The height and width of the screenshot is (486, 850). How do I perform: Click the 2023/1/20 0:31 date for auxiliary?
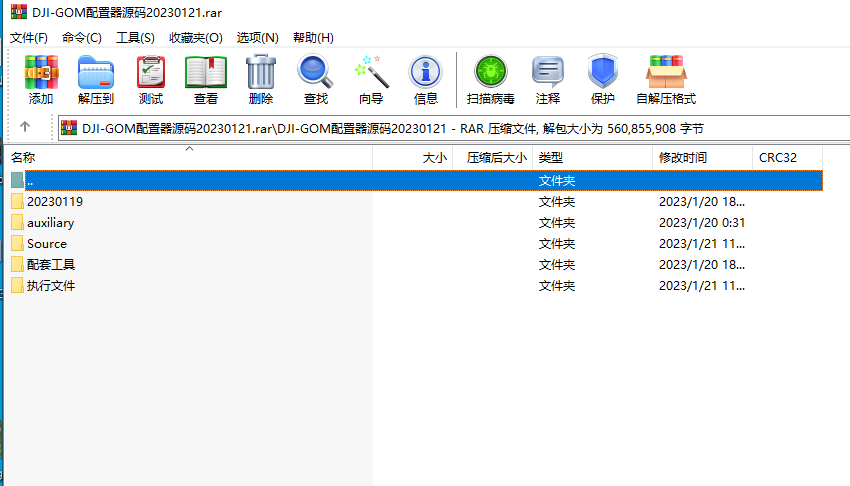click(x=702, y=223)
